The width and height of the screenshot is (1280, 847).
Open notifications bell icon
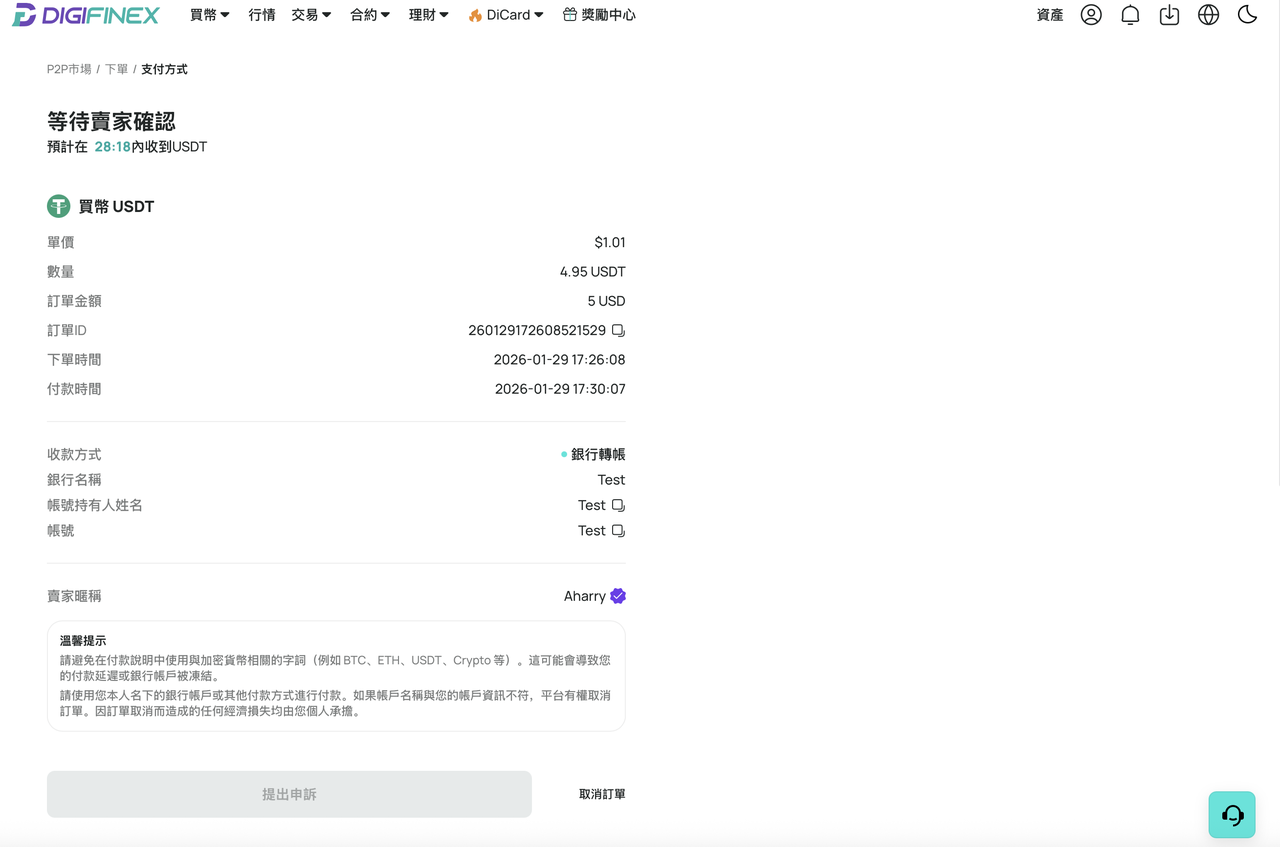click(x=1130, y=15)
